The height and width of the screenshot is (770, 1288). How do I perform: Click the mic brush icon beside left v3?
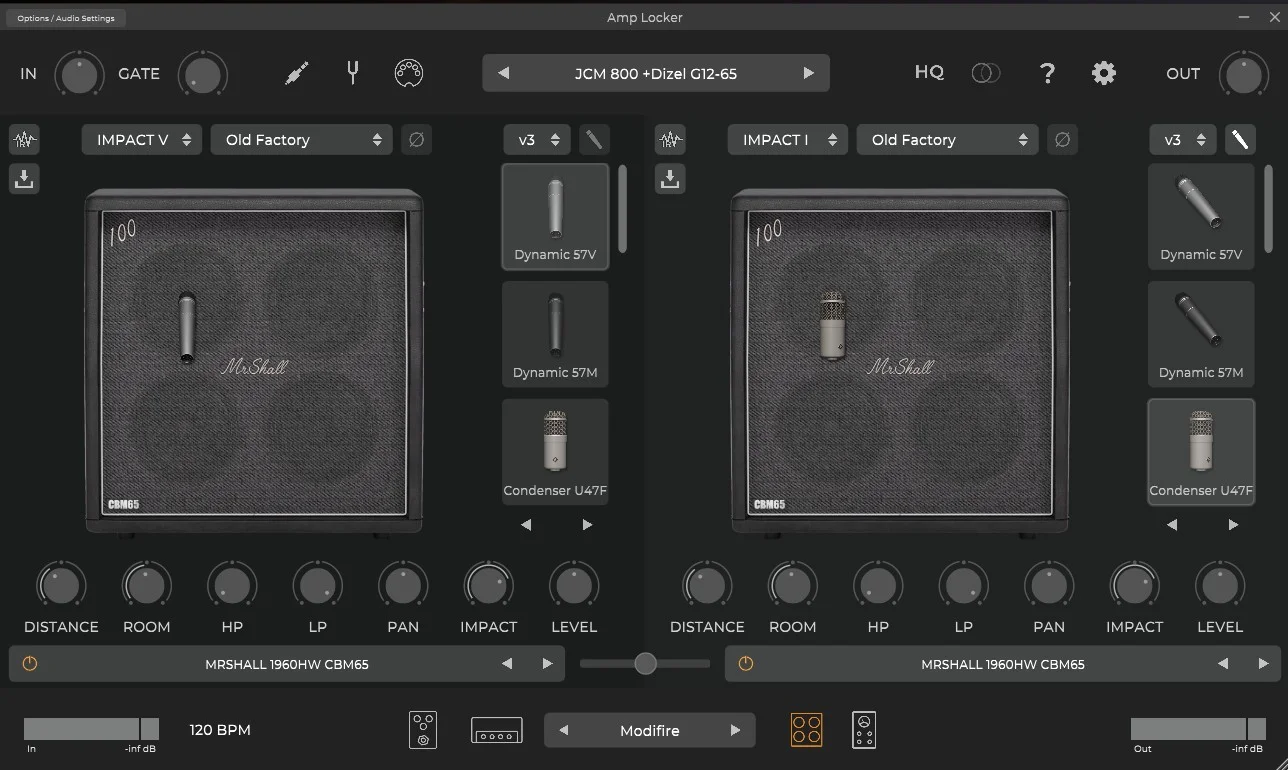pos(594,140)
